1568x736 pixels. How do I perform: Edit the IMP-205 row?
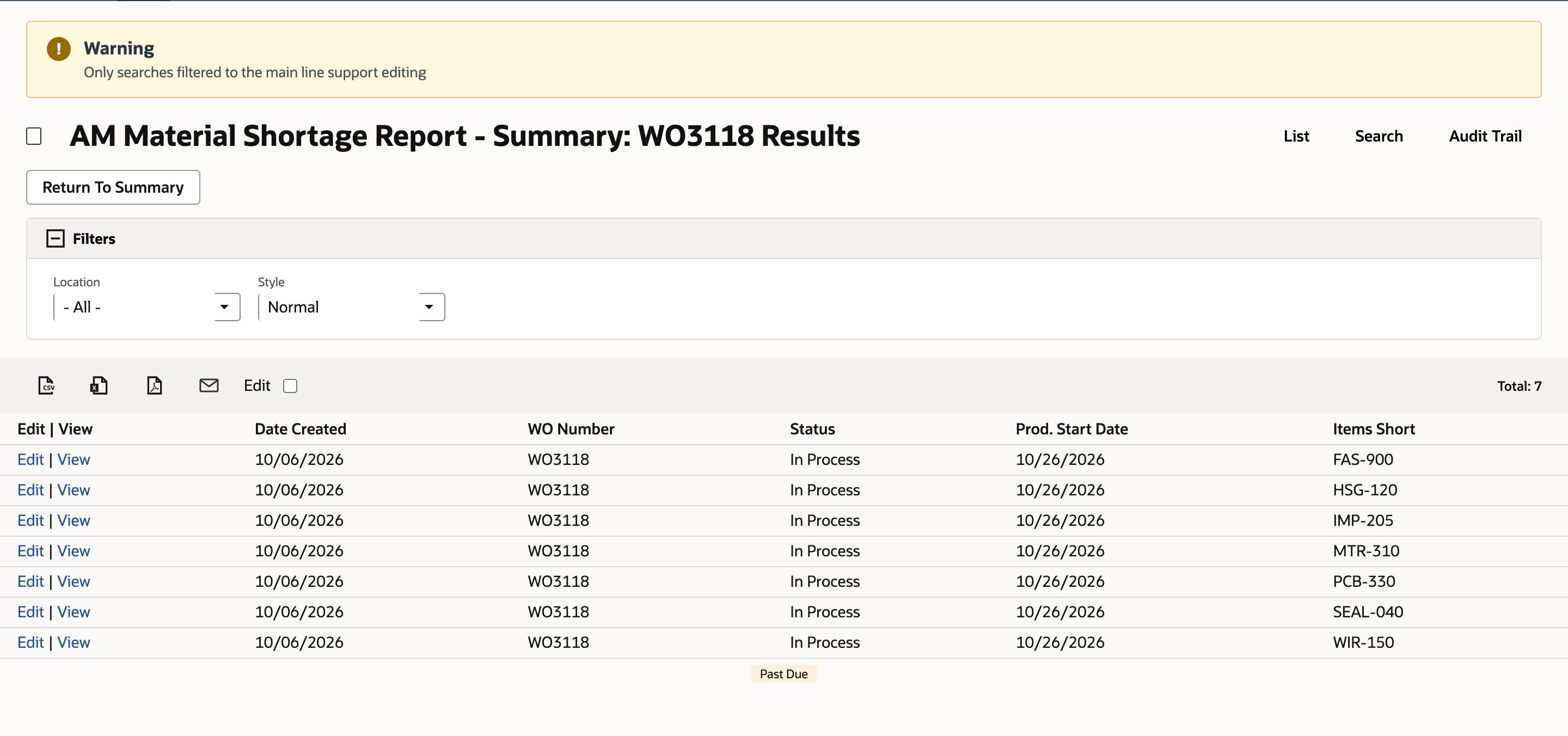(30, 520)
